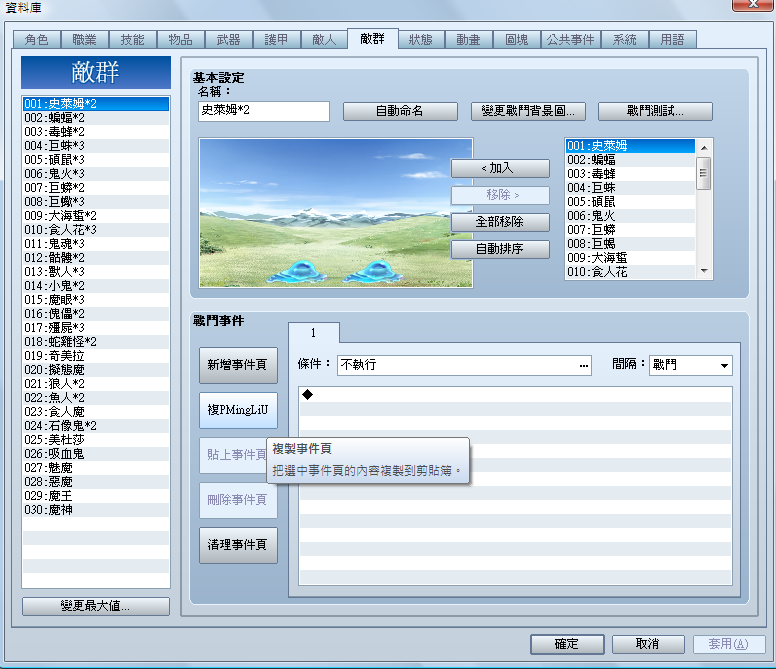Select troop 006:鬼火*3
This screenshot has width=776, height=669.
click(96, 174)
